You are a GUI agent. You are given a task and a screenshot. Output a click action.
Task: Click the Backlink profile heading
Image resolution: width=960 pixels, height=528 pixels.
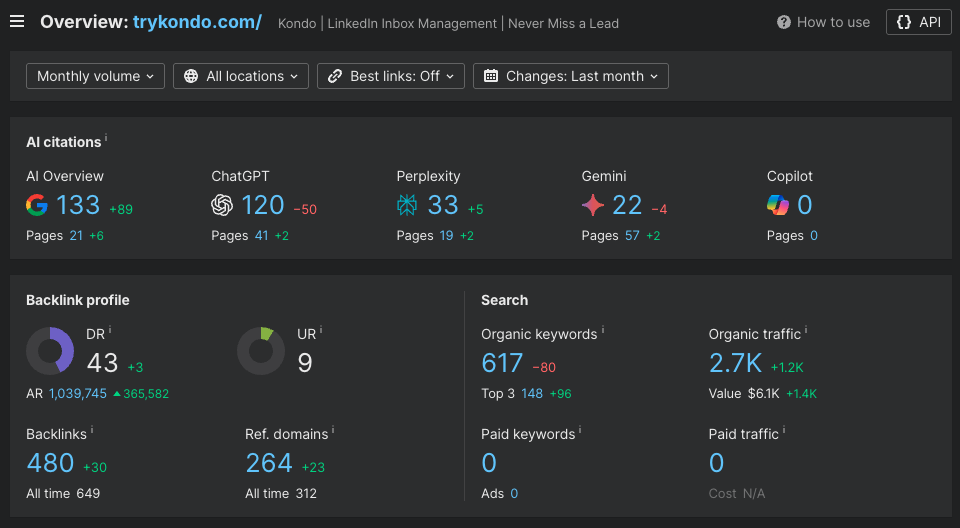78,300
